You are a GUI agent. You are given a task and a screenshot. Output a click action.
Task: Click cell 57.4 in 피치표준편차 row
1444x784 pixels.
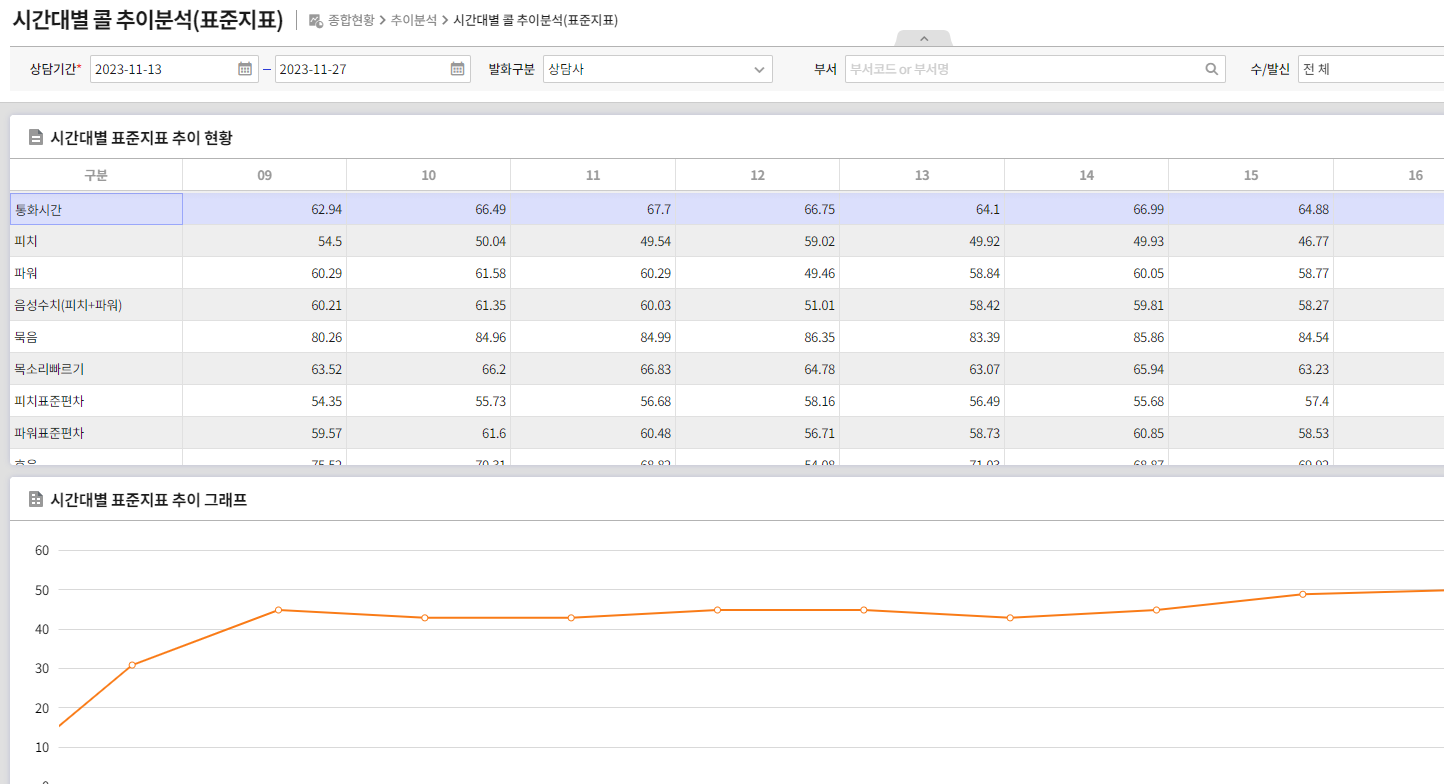point(1251,401)
